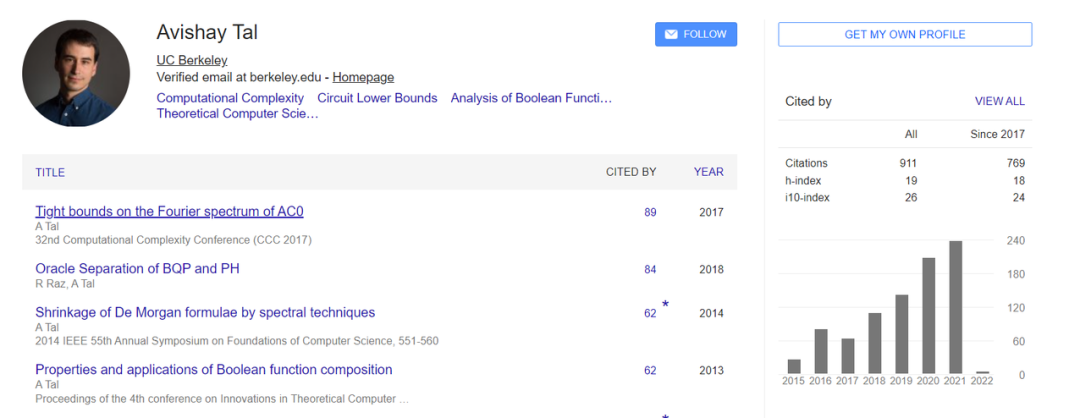Screen dimensions: 1080x418
Task: Open Shrinkage of De Morgan formulae paper
Action: point(205,312)
